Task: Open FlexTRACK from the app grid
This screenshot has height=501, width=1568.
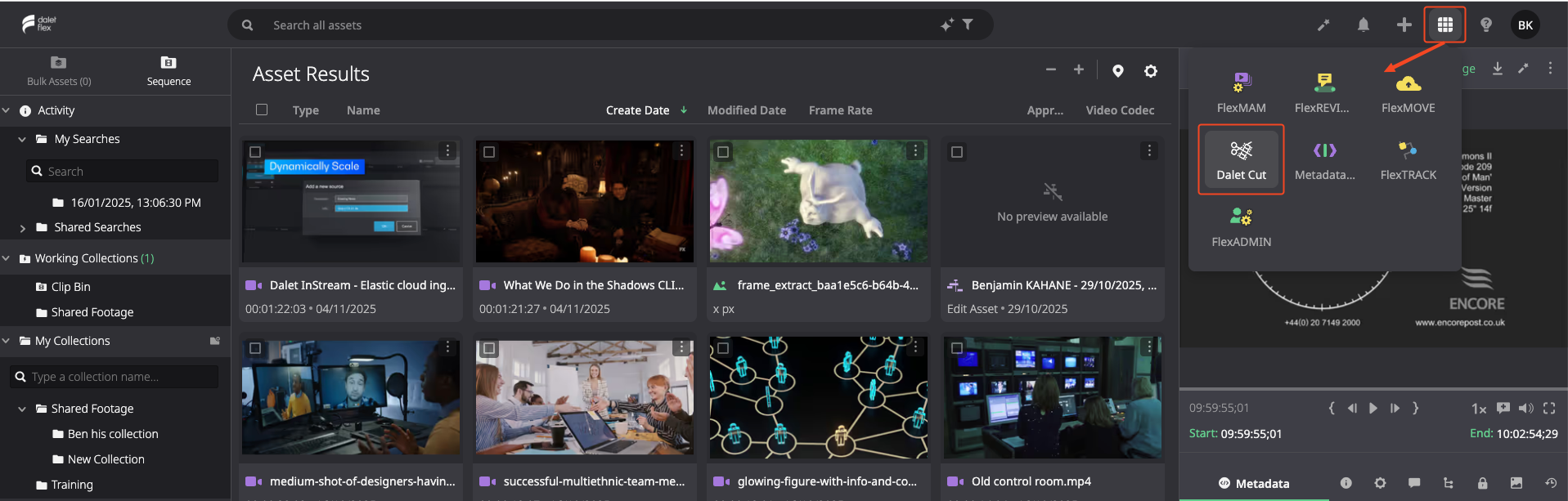Action: click(1408, 159)
